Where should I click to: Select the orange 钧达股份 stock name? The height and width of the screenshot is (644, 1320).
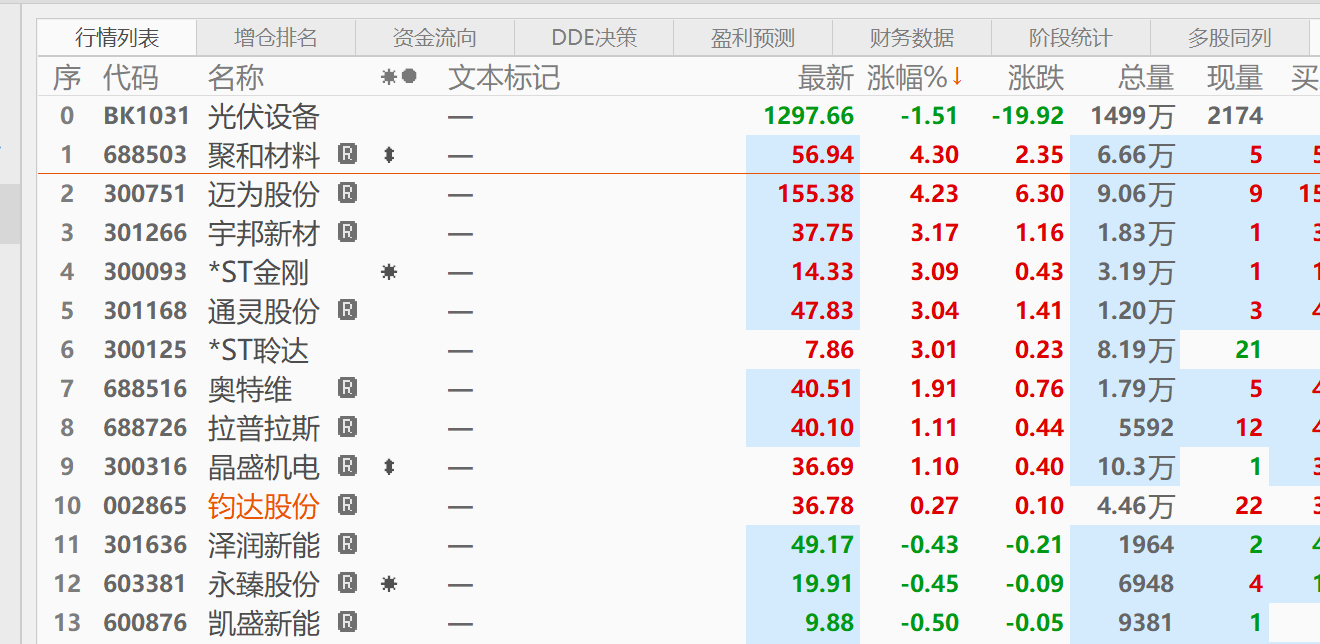(264, 506)
